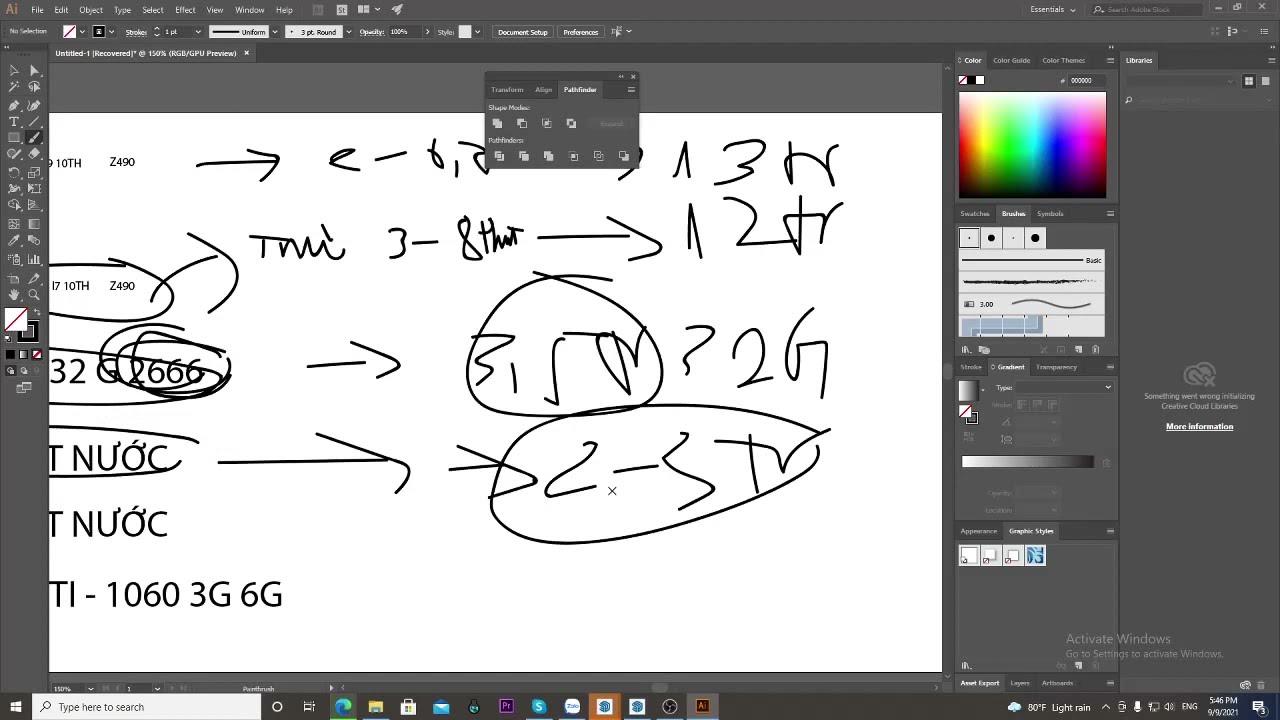Click Minus Front shape mode icon
This screenshot has width=1280, height=720.
522,123
